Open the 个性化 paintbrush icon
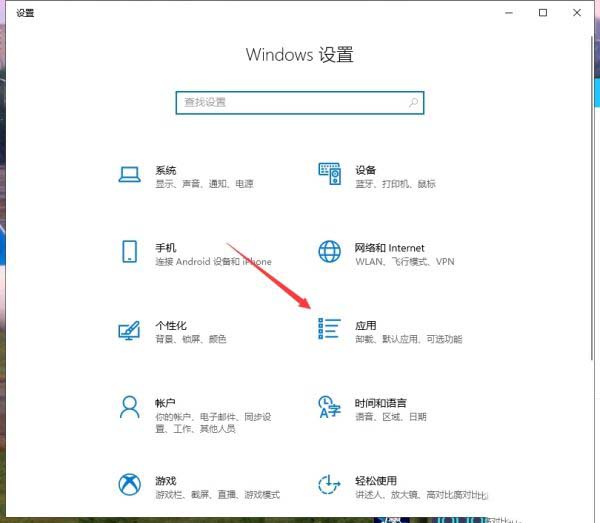The width and height of the screenshot is (600, 523). (x=129, y=330)
